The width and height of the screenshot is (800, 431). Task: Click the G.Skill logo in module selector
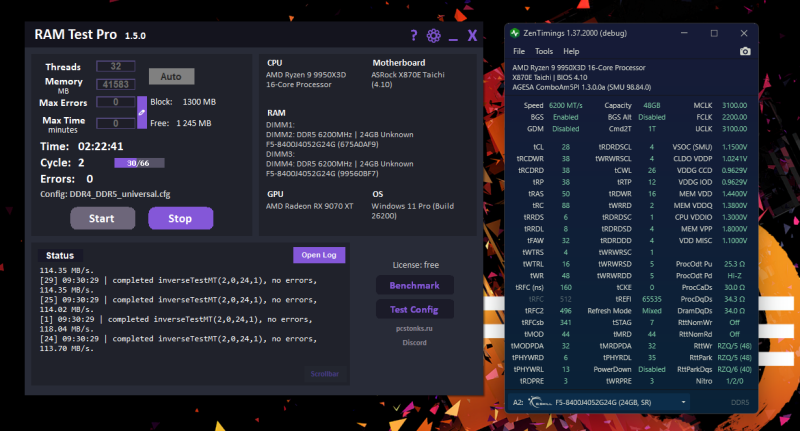point(539,402)
